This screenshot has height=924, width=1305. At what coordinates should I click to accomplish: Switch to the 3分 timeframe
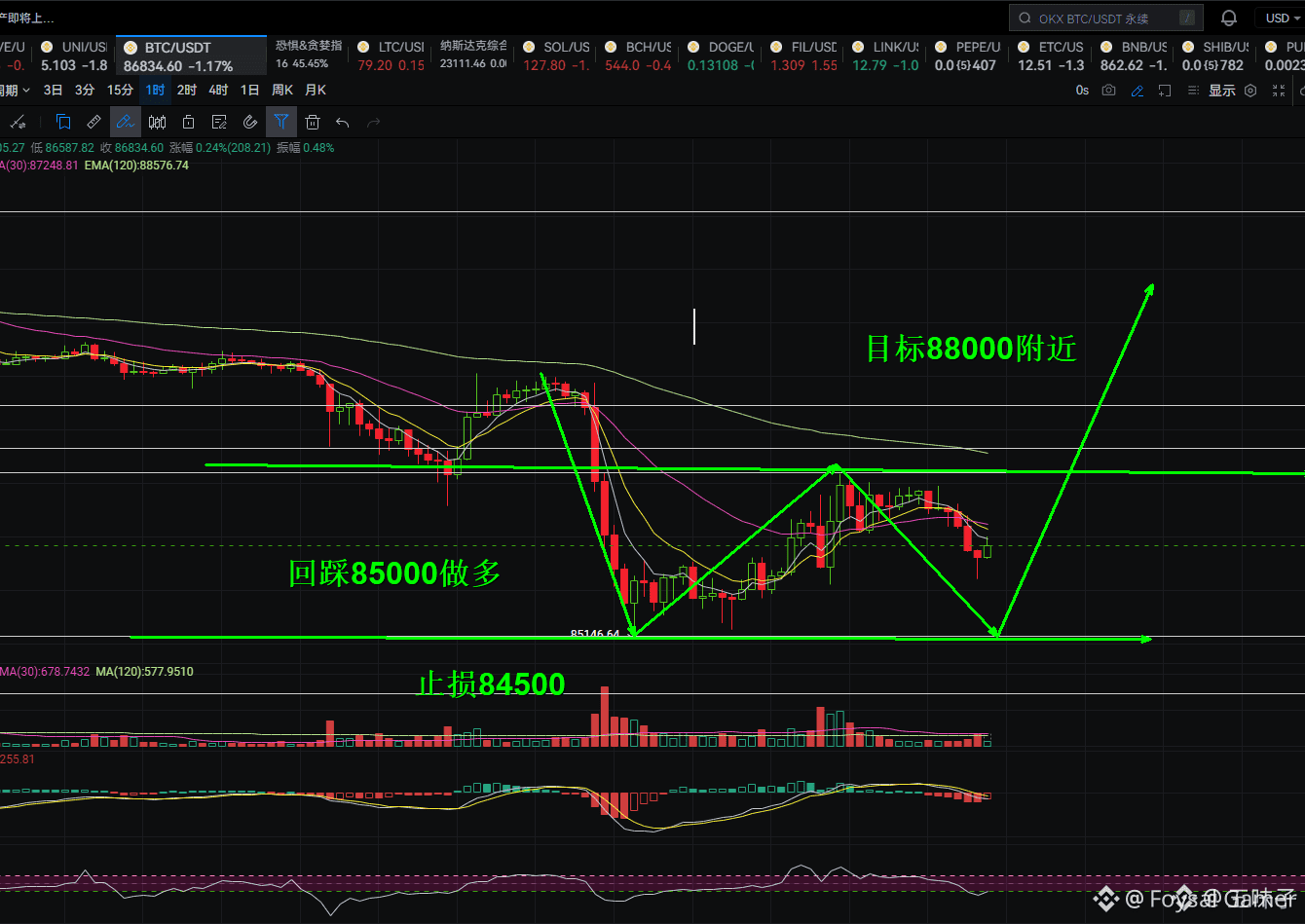pos(85,90)
